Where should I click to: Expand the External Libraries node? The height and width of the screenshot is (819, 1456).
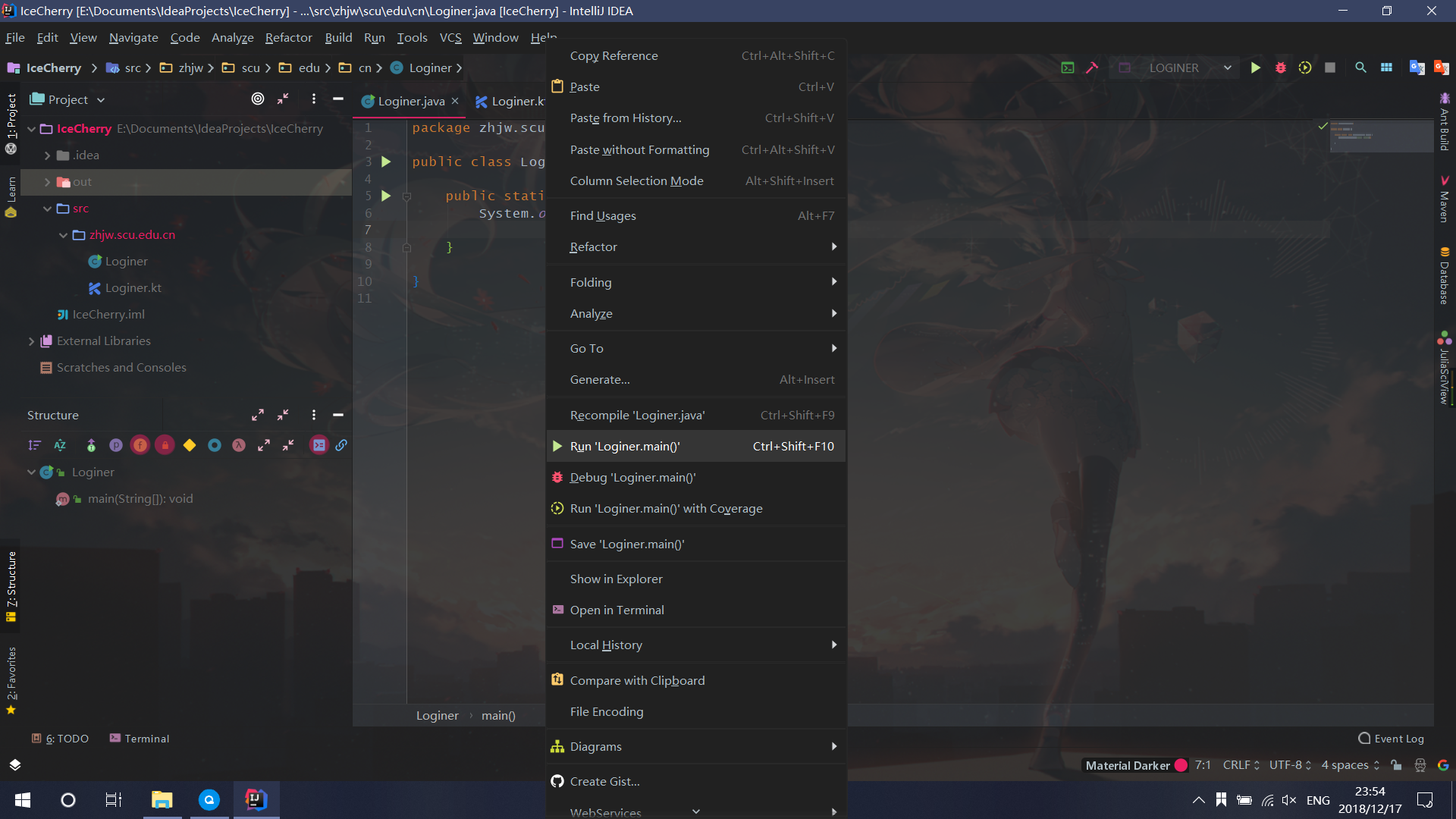point(30,340)
